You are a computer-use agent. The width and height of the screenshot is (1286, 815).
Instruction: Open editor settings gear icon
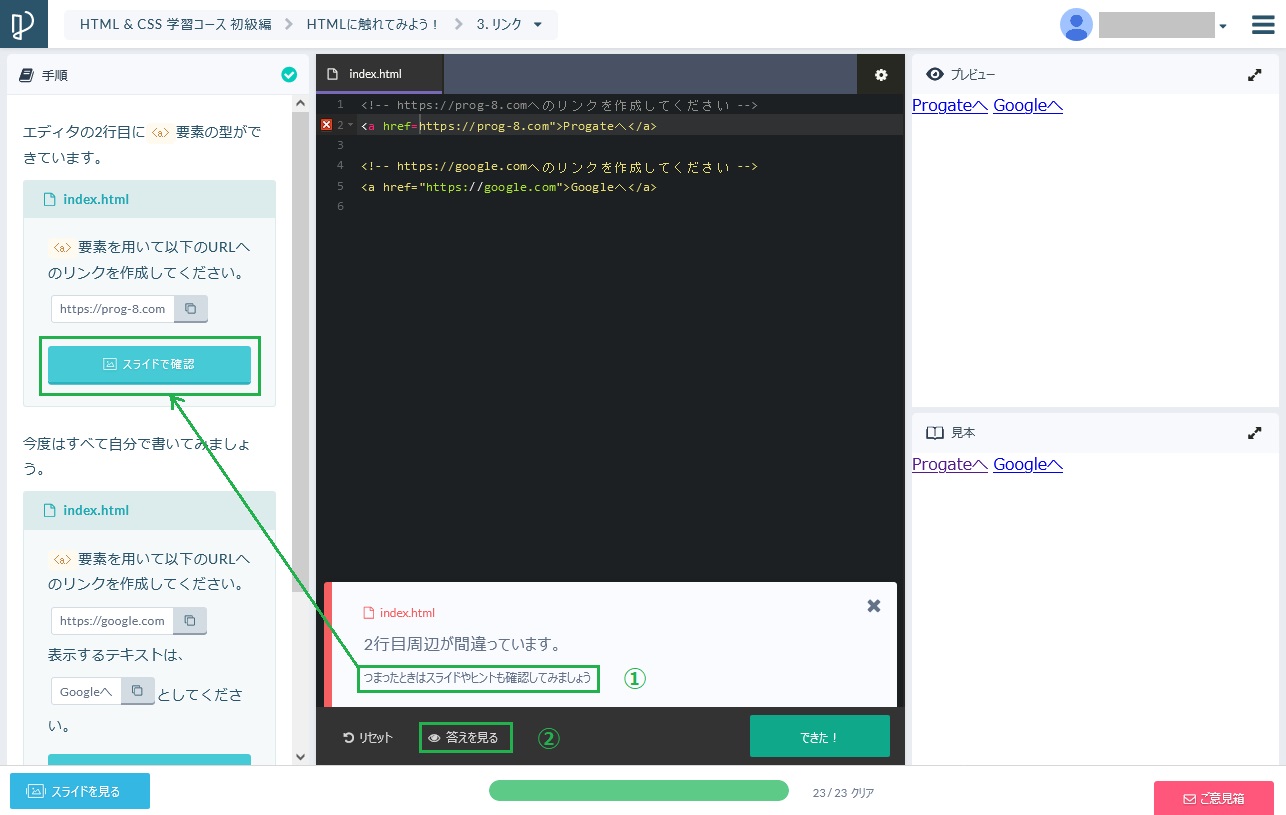[x=880, y=75]
